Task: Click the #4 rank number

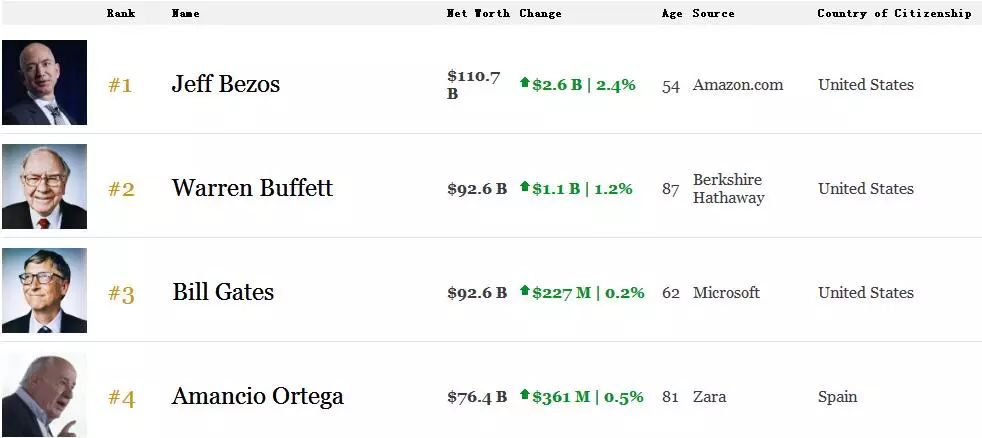Action: click(x=121, y=398)
